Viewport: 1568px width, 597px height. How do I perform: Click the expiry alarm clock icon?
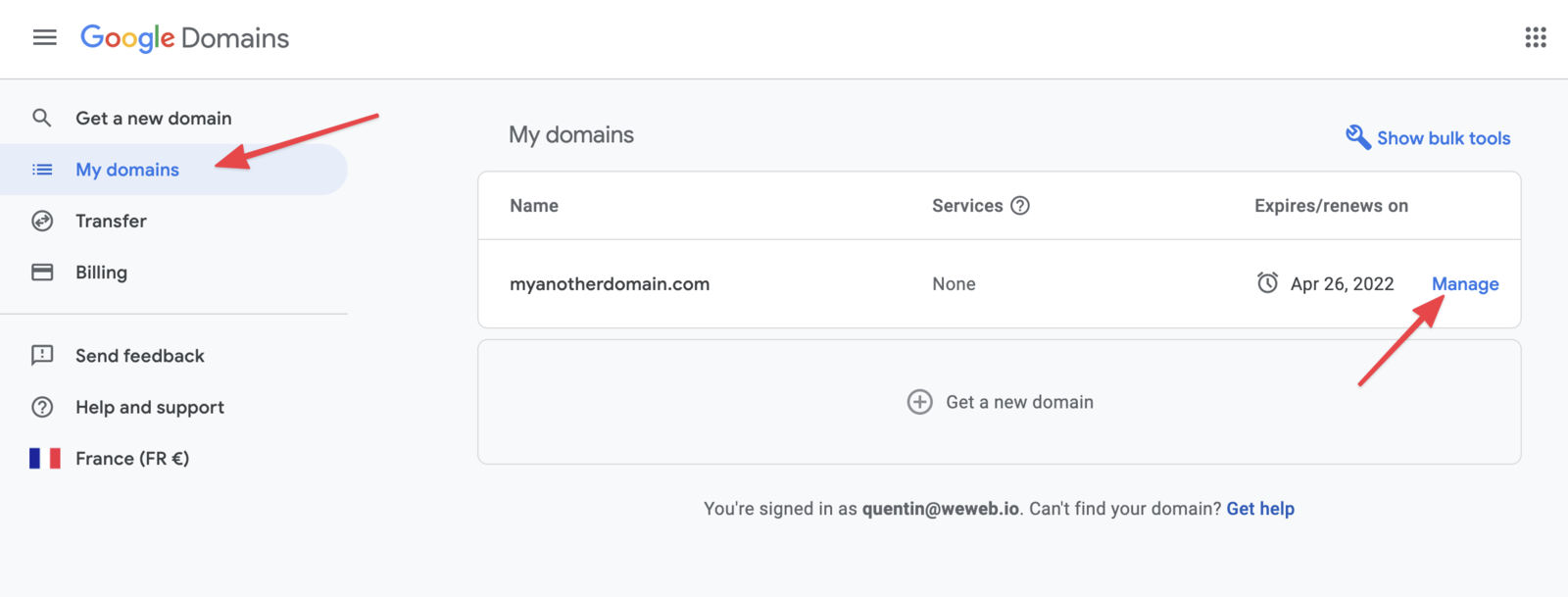[x=1267, y=283]
